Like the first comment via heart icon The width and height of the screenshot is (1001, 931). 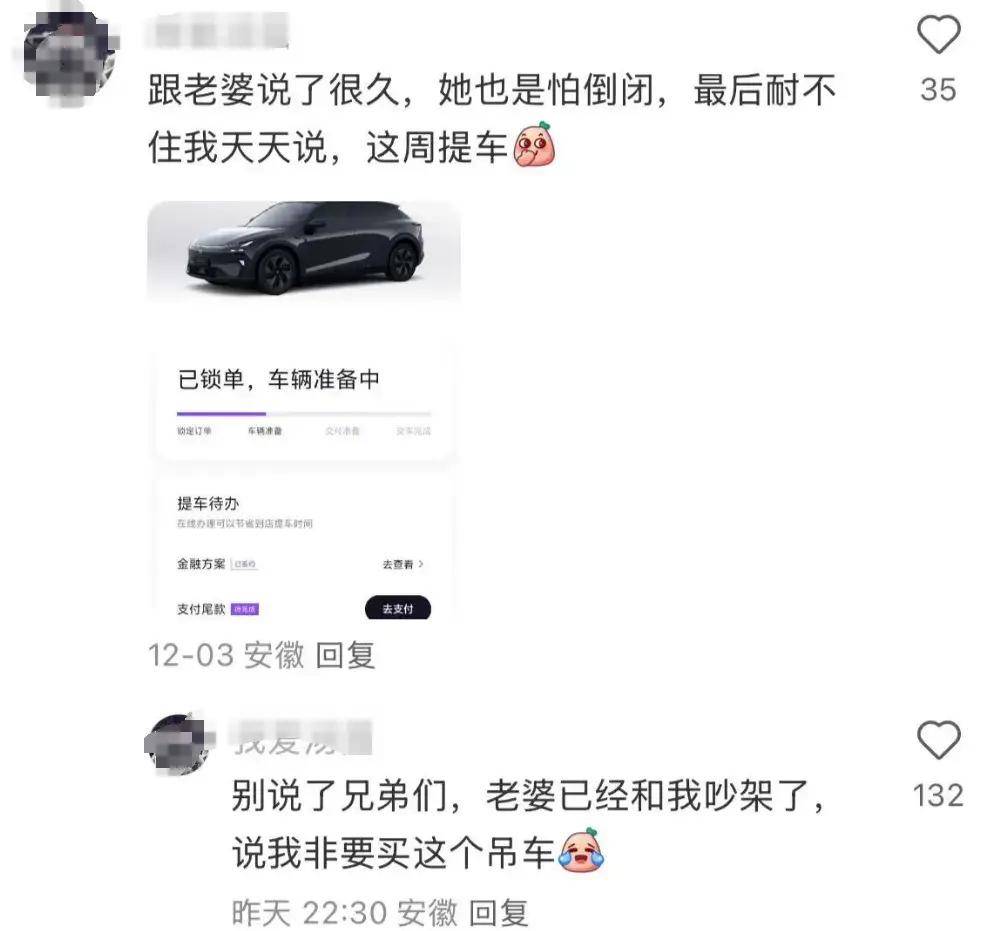[938, 35]
